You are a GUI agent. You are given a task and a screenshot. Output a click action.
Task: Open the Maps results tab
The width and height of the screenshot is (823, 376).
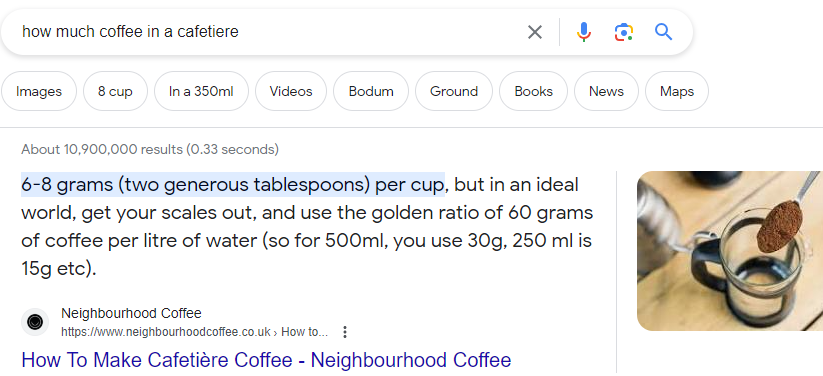pyautogui.click(x=677, y=91)
